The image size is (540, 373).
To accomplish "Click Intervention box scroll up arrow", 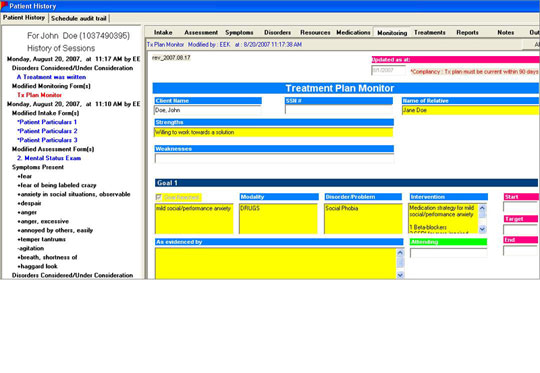I will click(482, 208).
